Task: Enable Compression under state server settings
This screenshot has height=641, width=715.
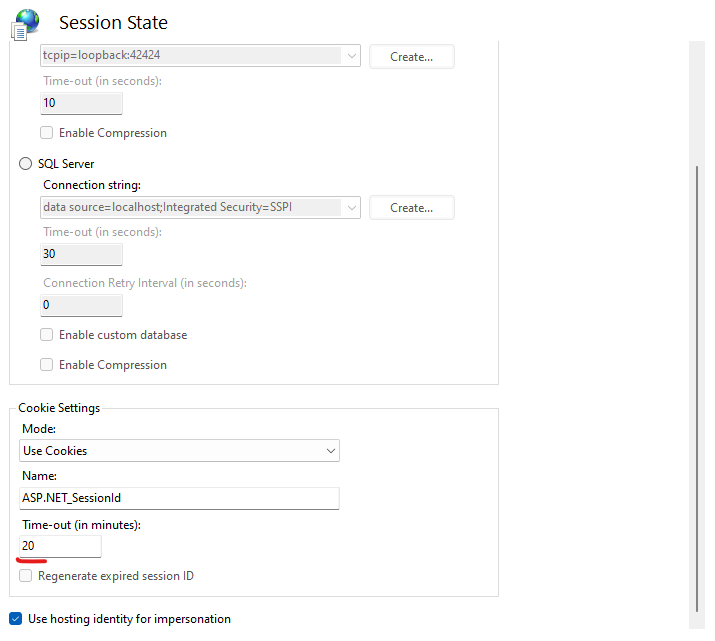Action: [47, 133]
